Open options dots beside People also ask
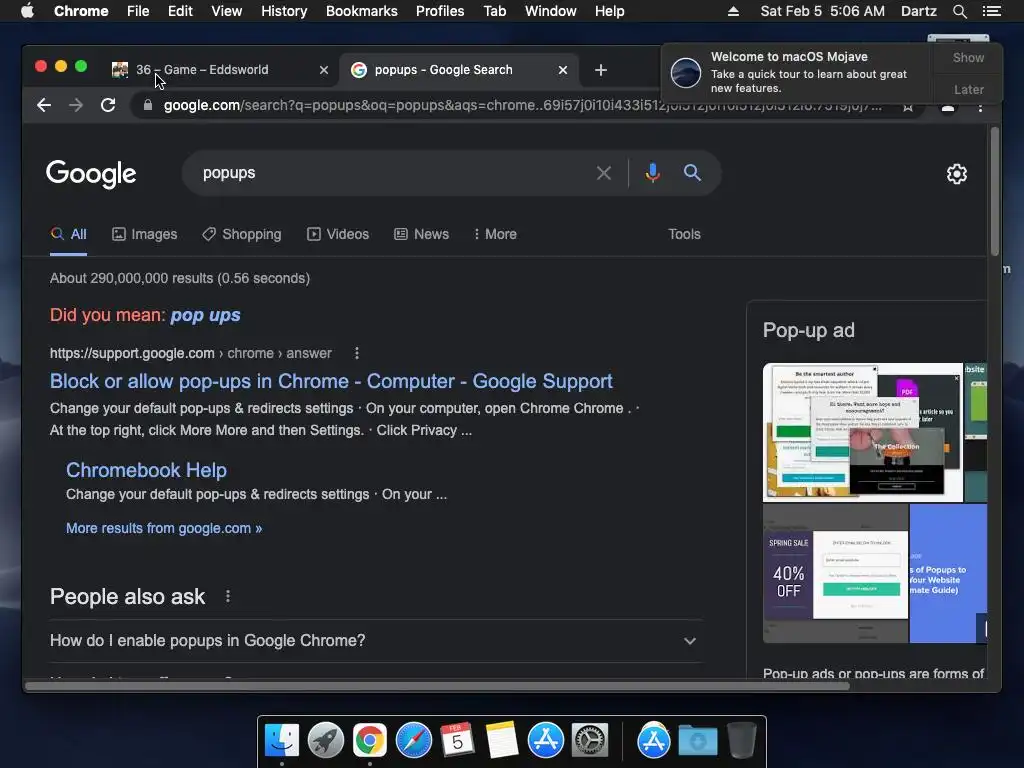Image resolution: width=1024 pixels, height=768 pixels. (x=228, y=596)
